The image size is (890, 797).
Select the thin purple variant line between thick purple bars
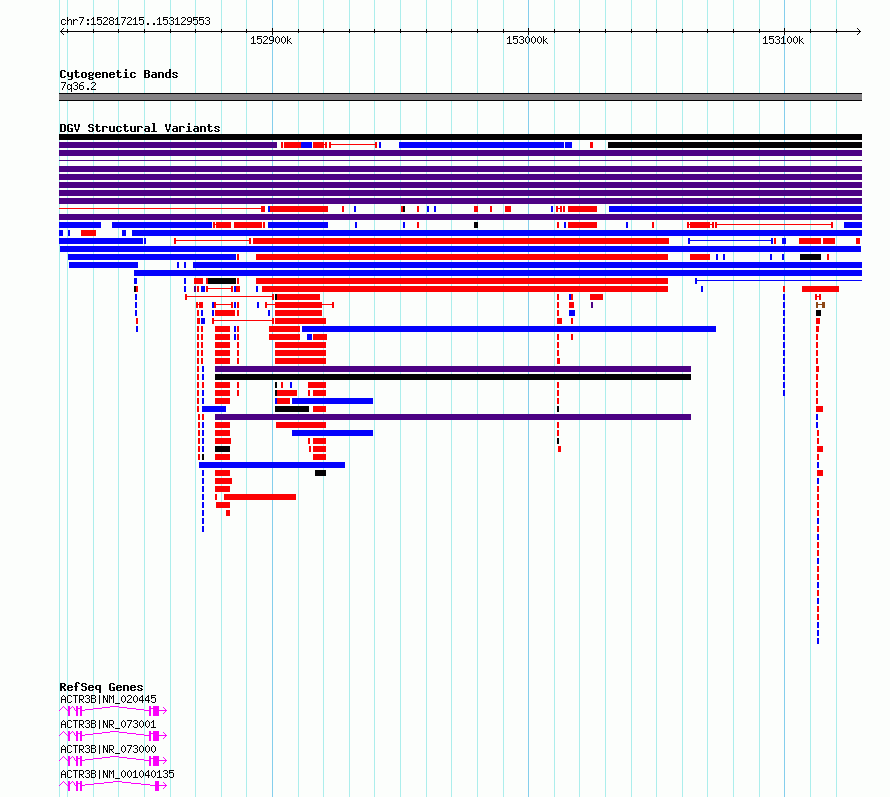click(x=460, y=161)
